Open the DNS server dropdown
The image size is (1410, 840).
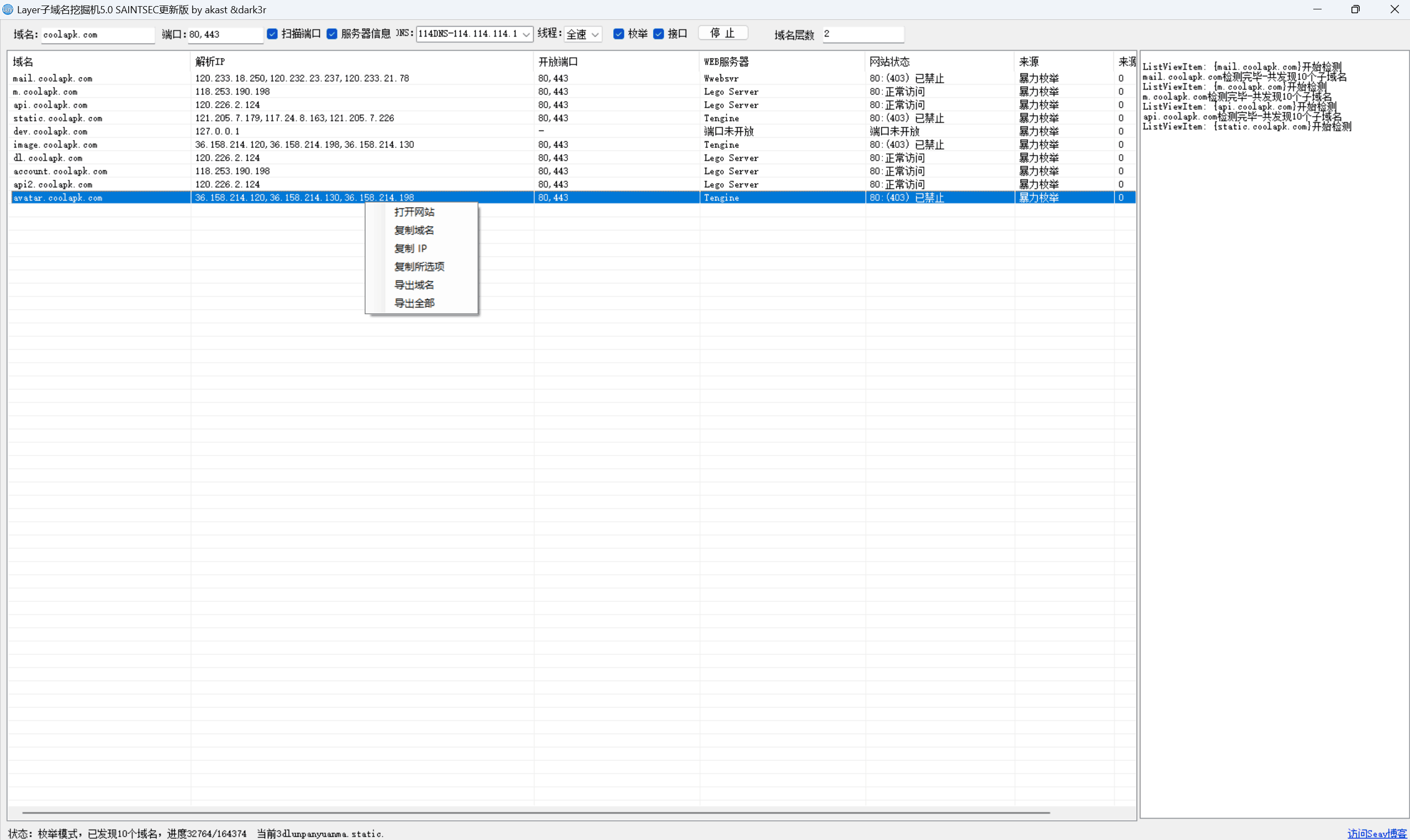tap(526, 35)
